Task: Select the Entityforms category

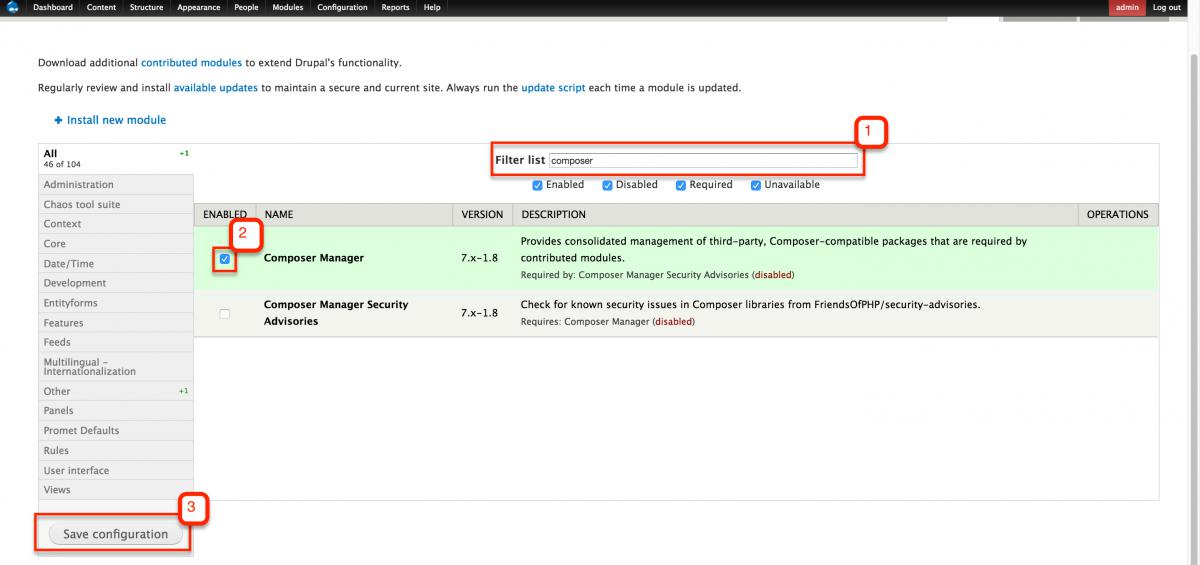Action: pos(115,303)
